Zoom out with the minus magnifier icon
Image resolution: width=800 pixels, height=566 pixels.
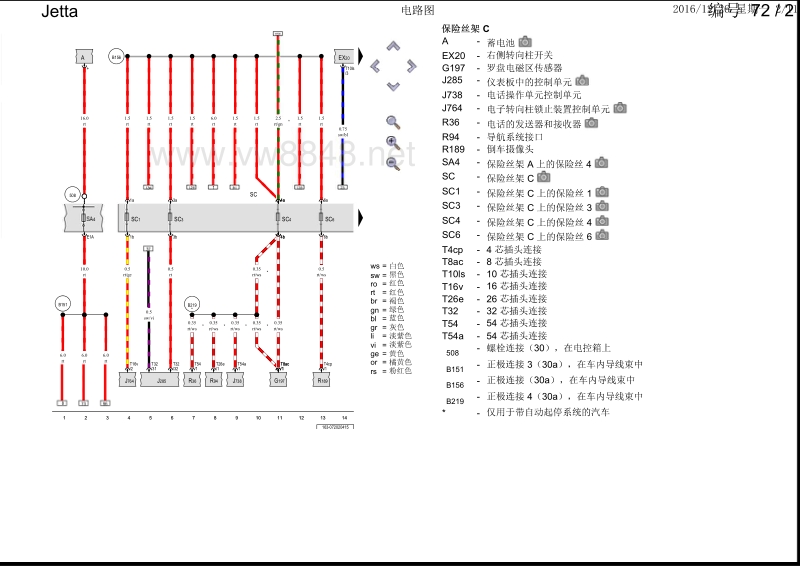393,163
